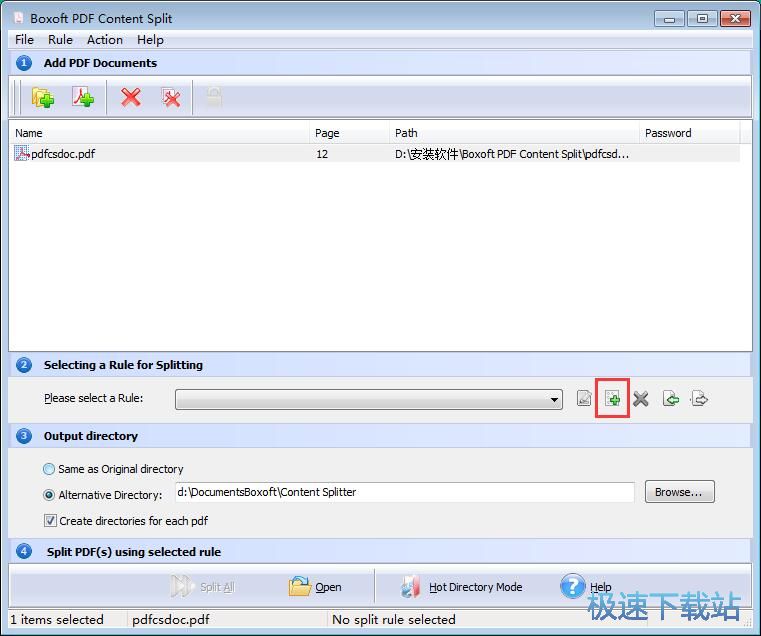Click the export rule icon
The height and width of the screenshot is (636, 761).
[x=699, y=399]
